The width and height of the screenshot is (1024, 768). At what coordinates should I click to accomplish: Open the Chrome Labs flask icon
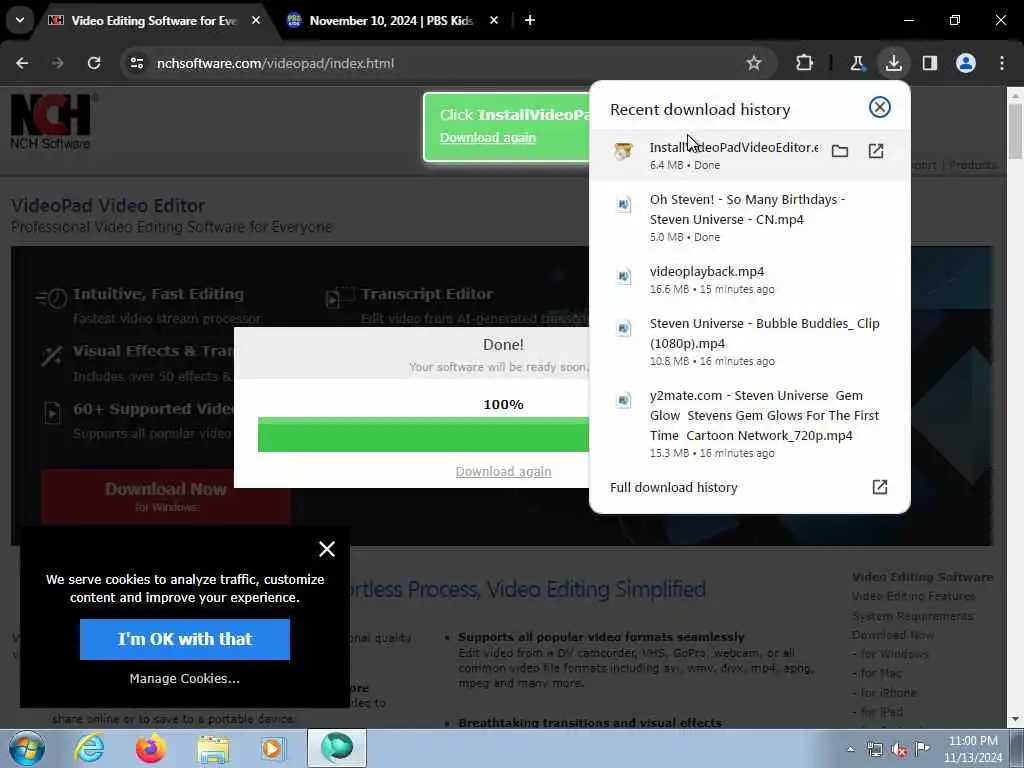point(857,63)
